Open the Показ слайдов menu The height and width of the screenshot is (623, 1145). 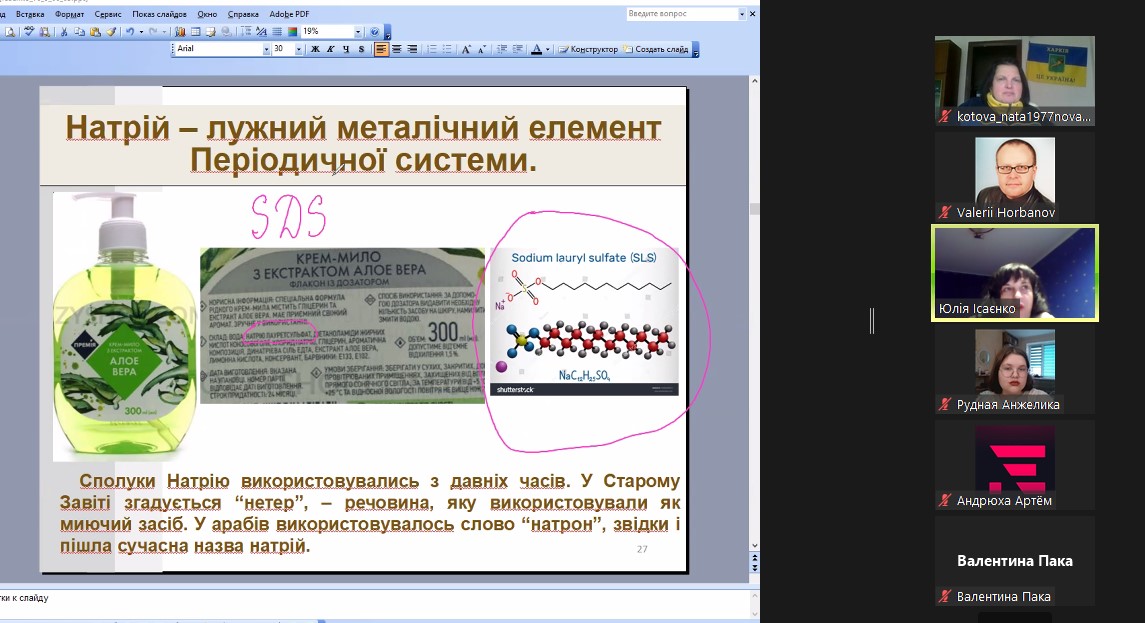click(x=159, y=14)
